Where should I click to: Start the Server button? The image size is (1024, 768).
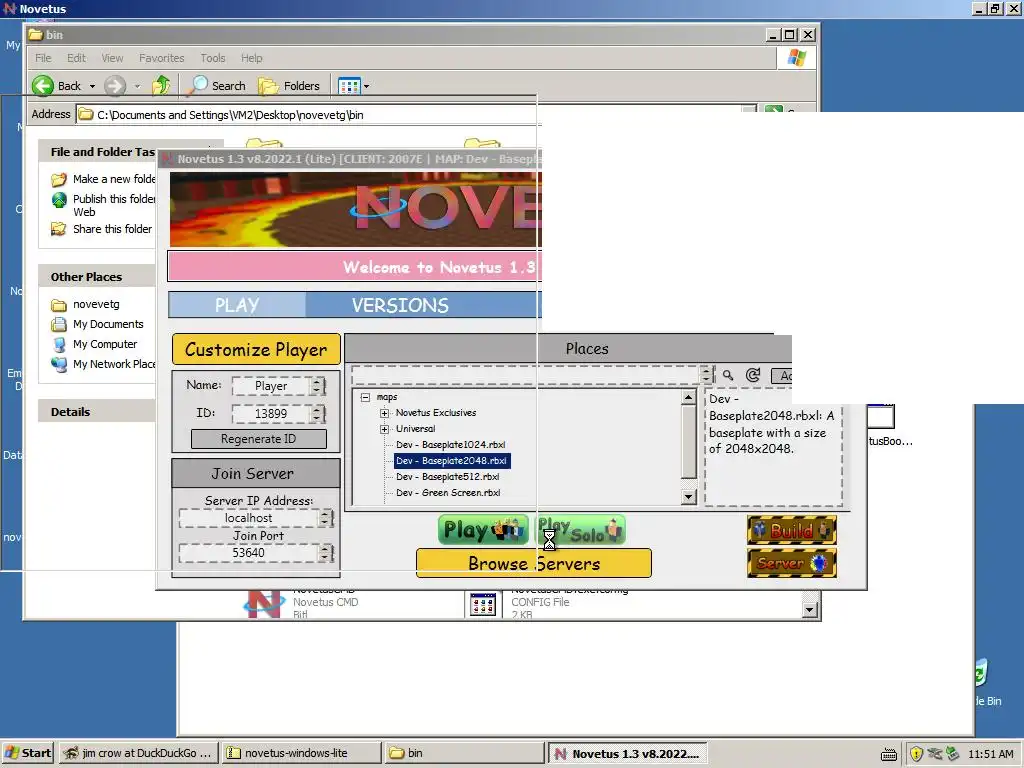coord(792,563)
